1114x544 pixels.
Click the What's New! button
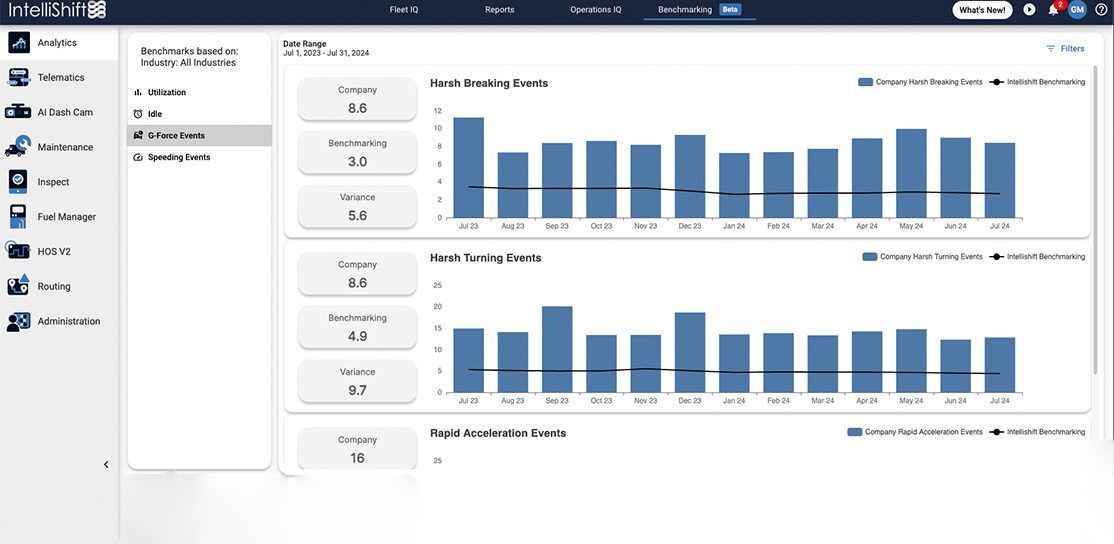tap(982, 10)
